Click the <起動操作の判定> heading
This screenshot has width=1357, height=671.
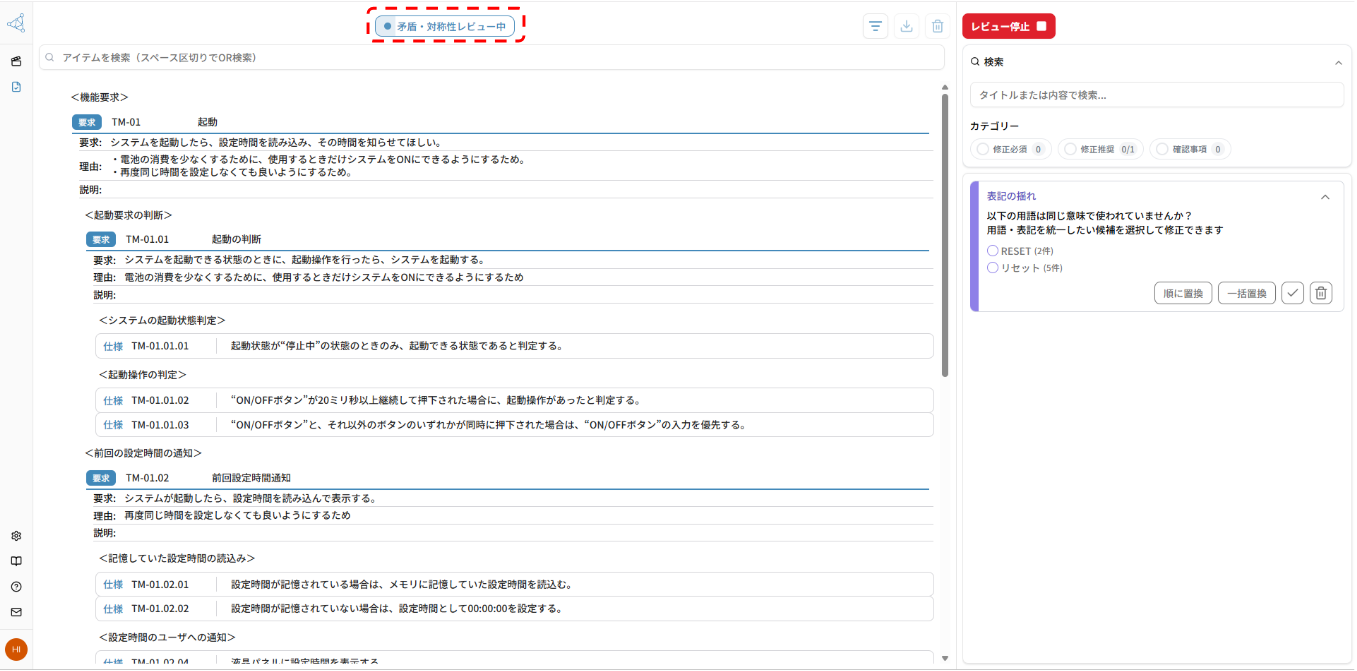click(x=143, y=374)
